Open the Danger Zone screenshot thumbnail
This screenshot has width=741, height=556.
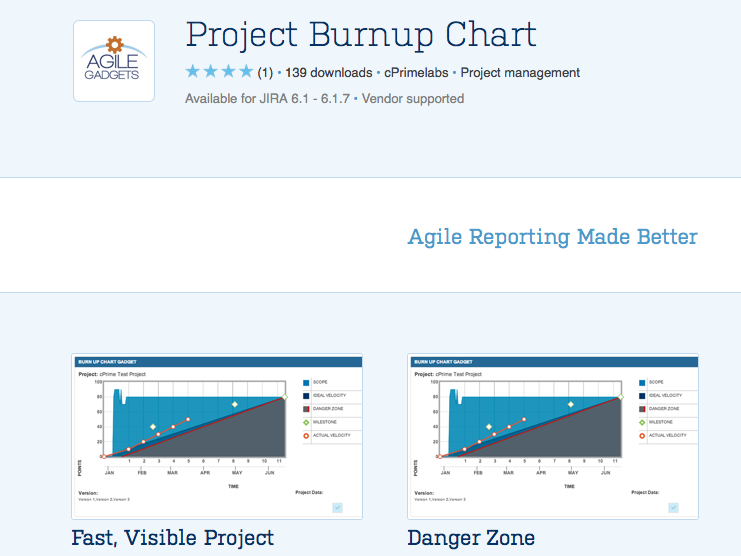553,436
